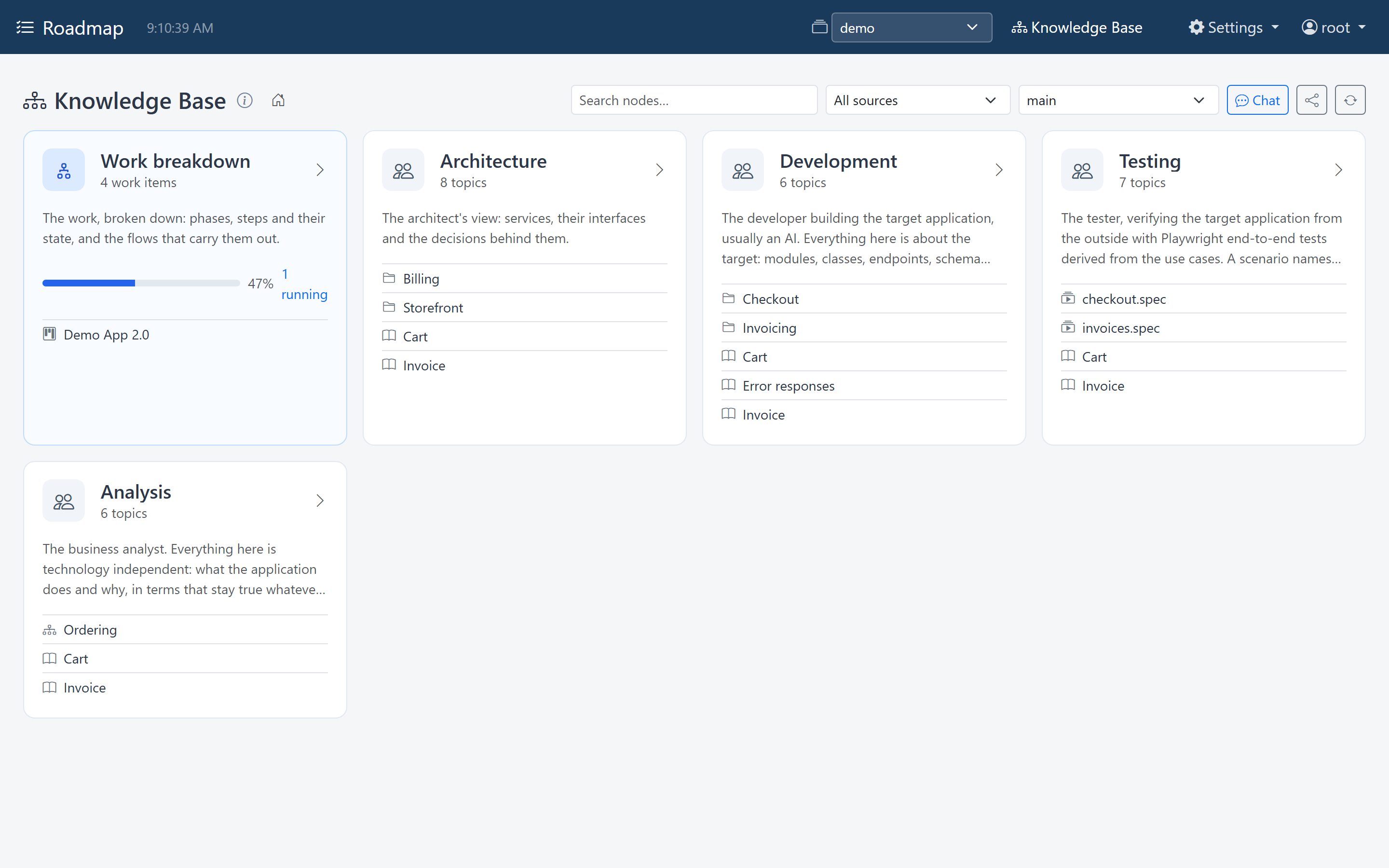Click the share graph icon button
This screenshot has width=1389, height=868.
tap(1311, 100)
